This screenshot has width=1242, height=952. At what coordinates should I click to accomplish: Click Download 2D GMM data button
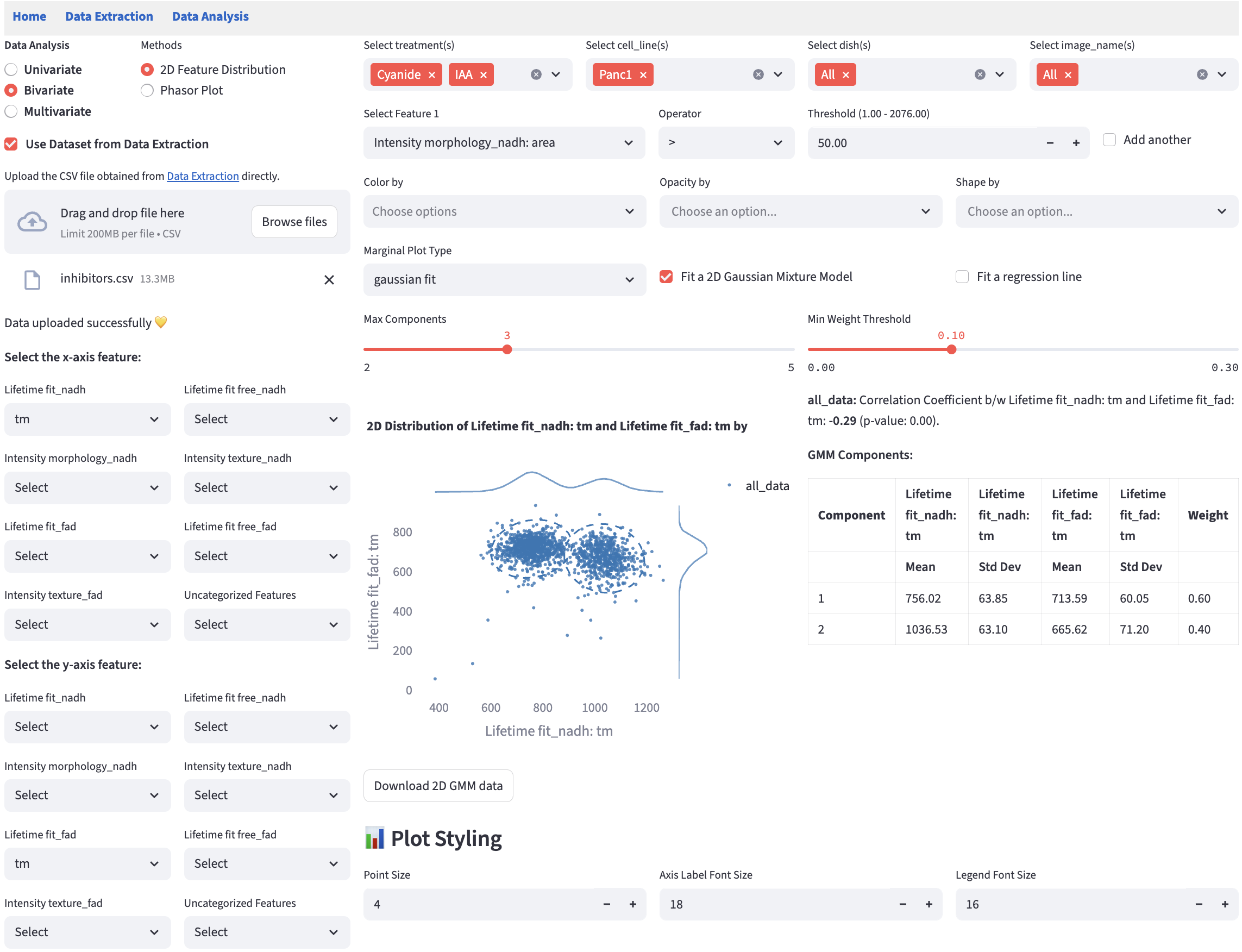point(438,785)
